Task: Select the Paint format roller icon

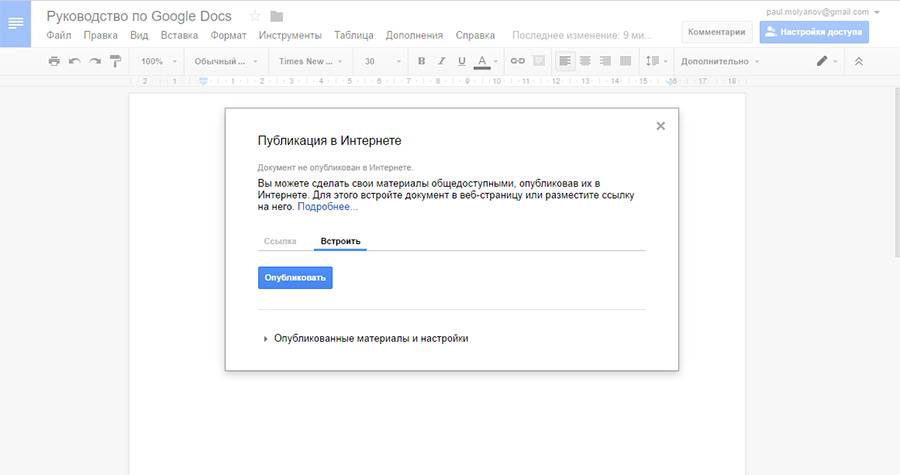Action: pos(115,61)
